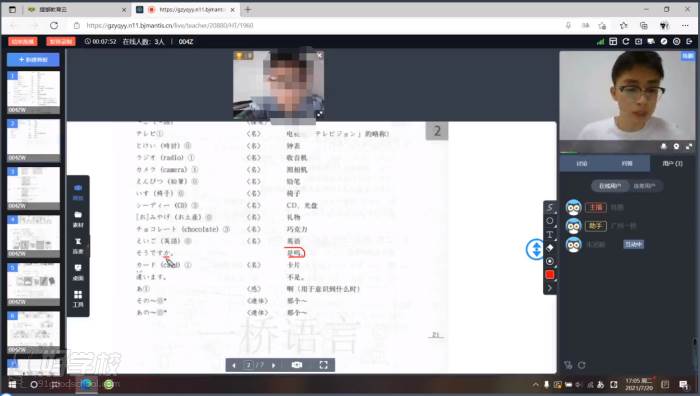Expand the annotation toolbar arrow
This screenshot has width=700, height=396.
(x=550, y=288)
